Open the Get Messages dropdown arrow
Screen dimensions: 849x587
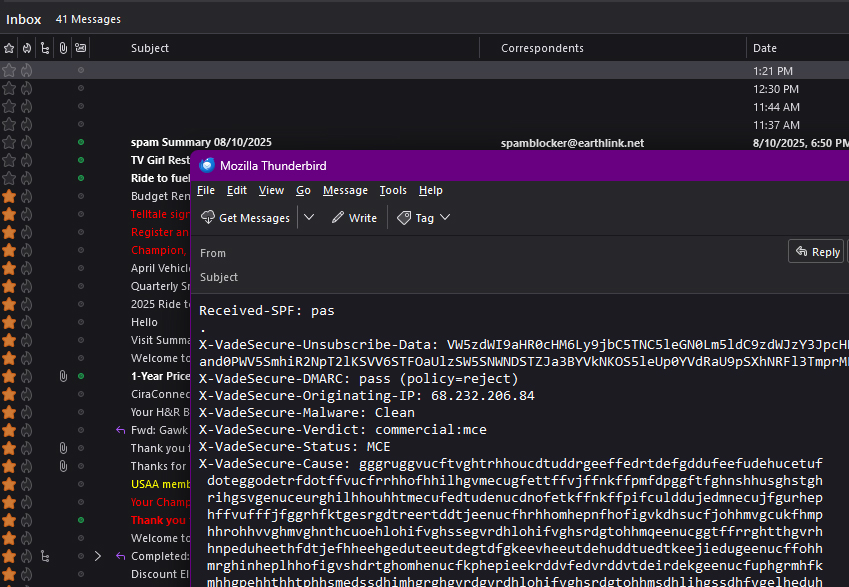(309, 218)
